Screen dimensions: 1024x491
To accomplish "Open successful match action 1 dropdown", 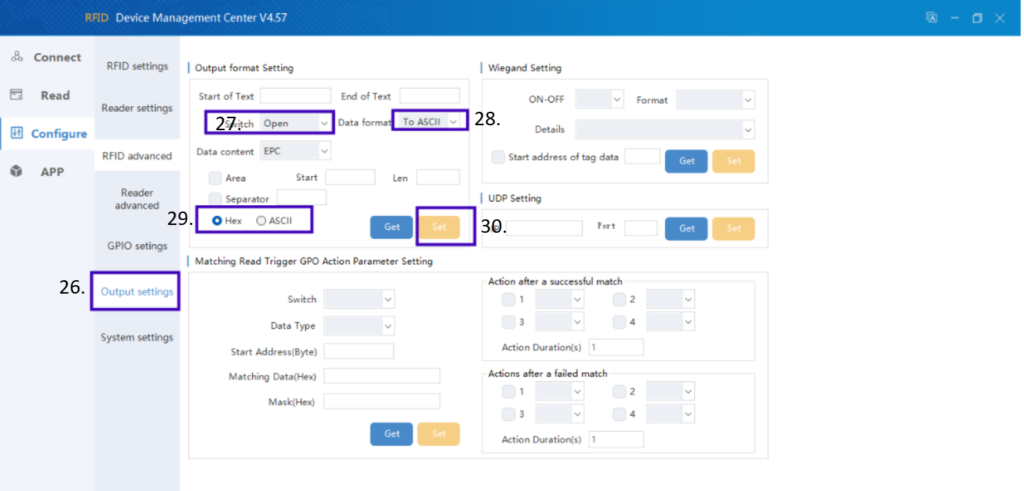I will (x=560, y=300).
